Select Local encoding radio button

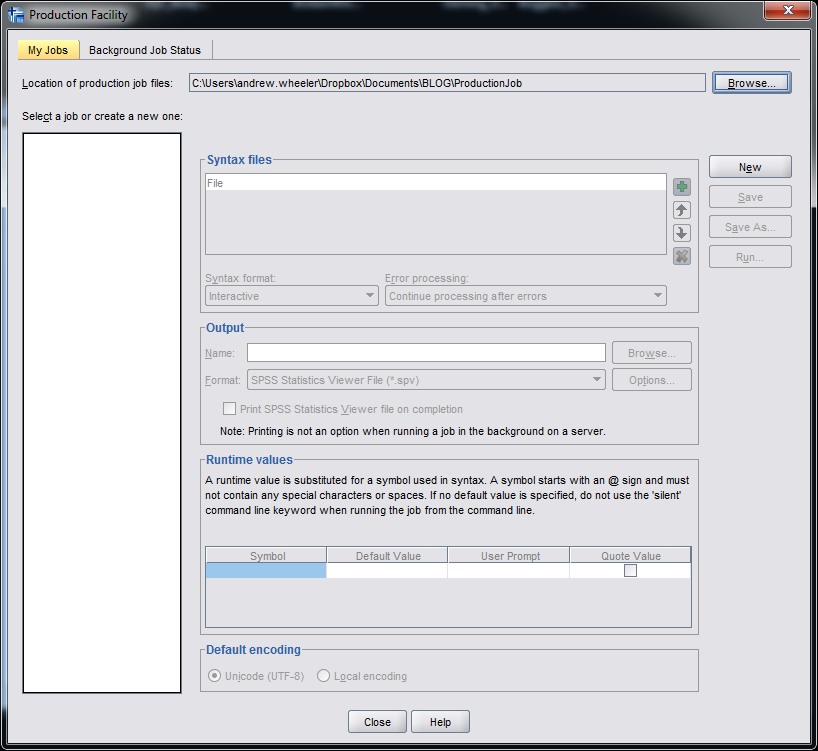(323, 676)
